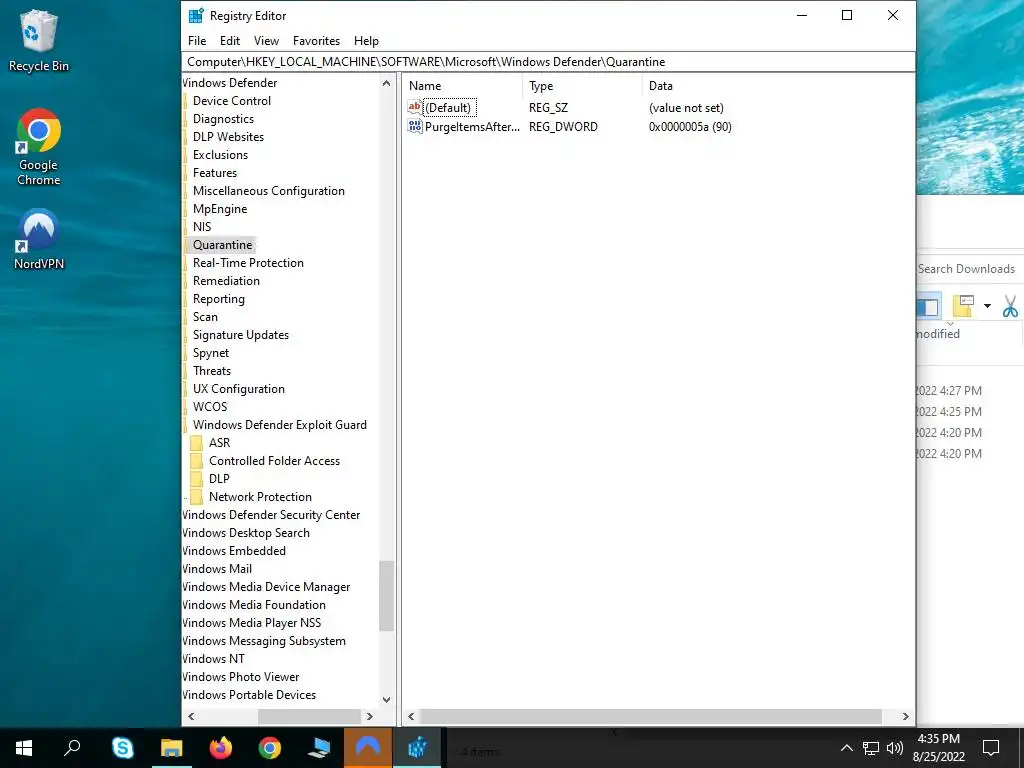This screenshot has width=1024, height=768.
Task: Click the network tray icon
Action: 871,748
